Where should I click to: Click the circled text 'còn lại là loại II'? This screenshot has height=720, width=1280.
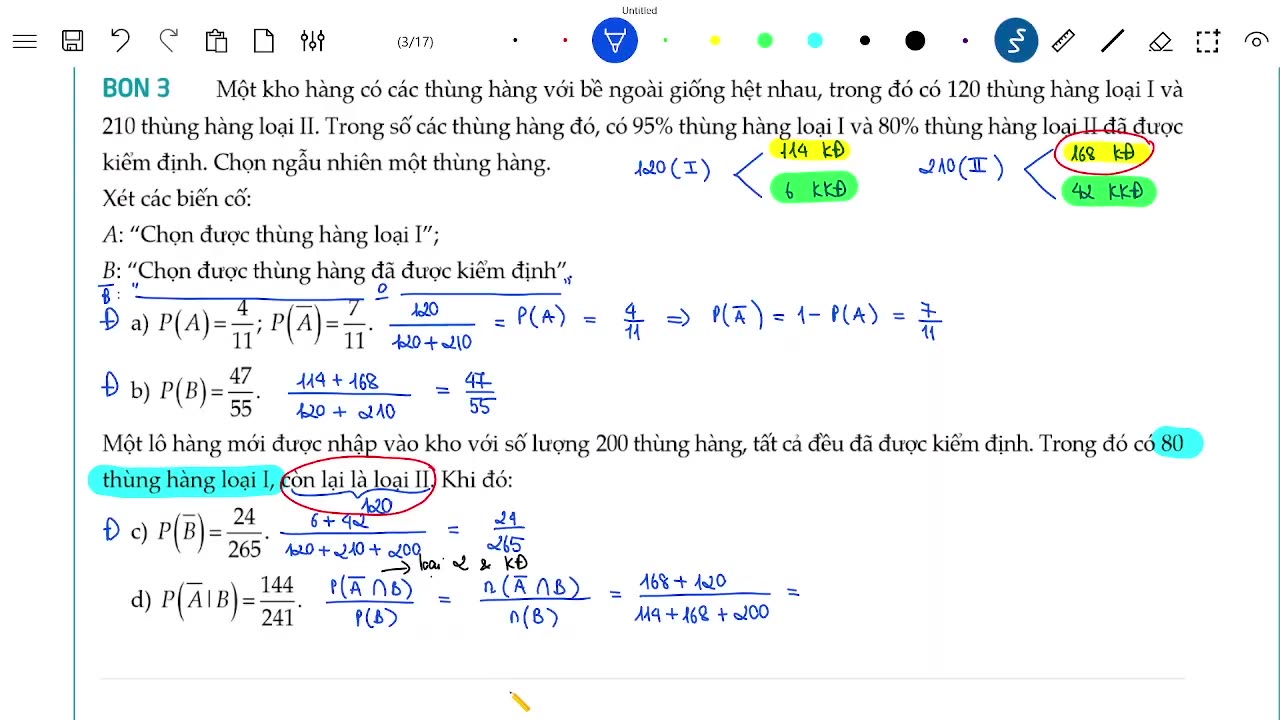(358, 479)
